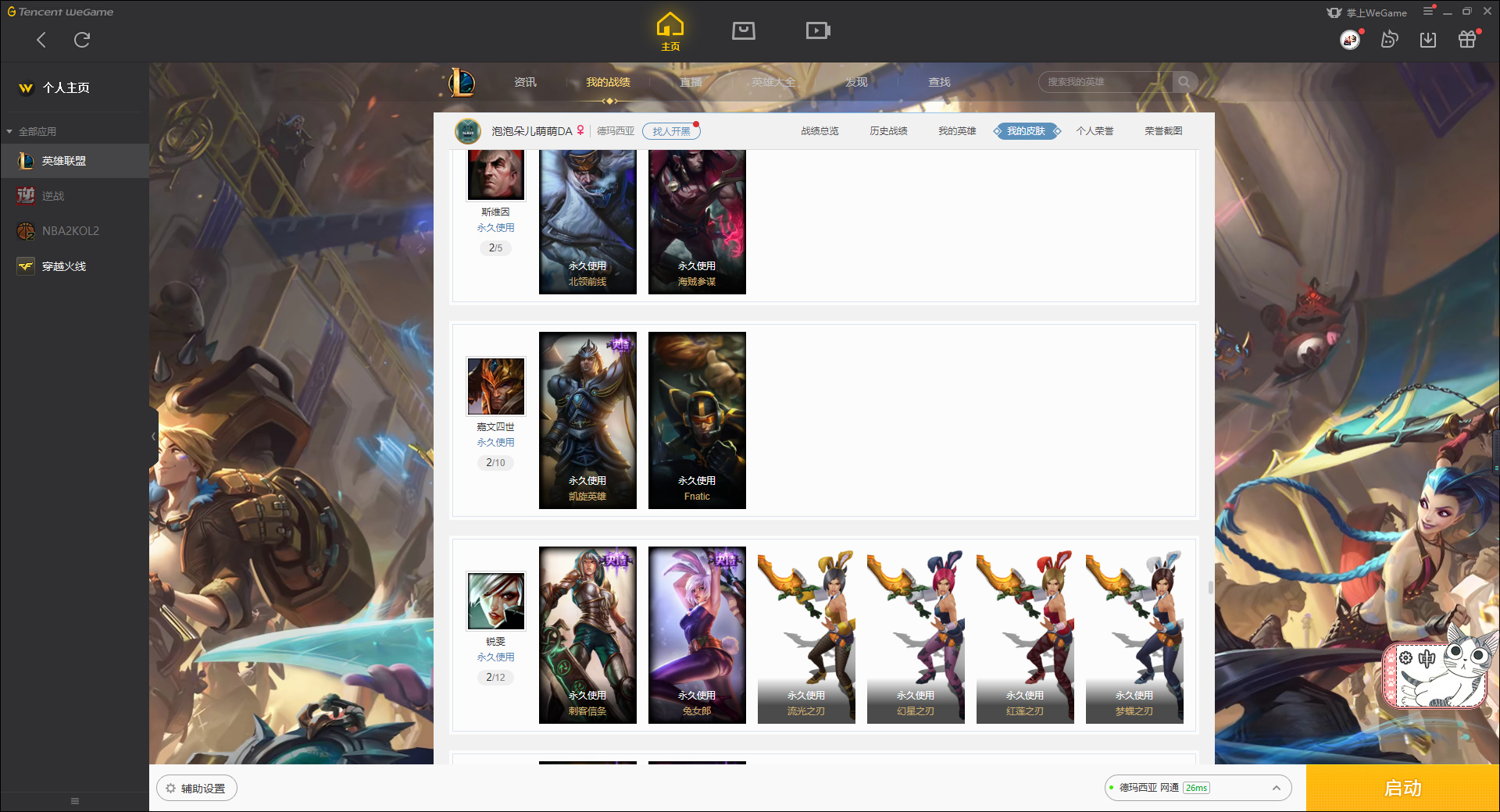The image size is (1500, 812).
Task: Open the user avatar in top right
Action: 1350,39
